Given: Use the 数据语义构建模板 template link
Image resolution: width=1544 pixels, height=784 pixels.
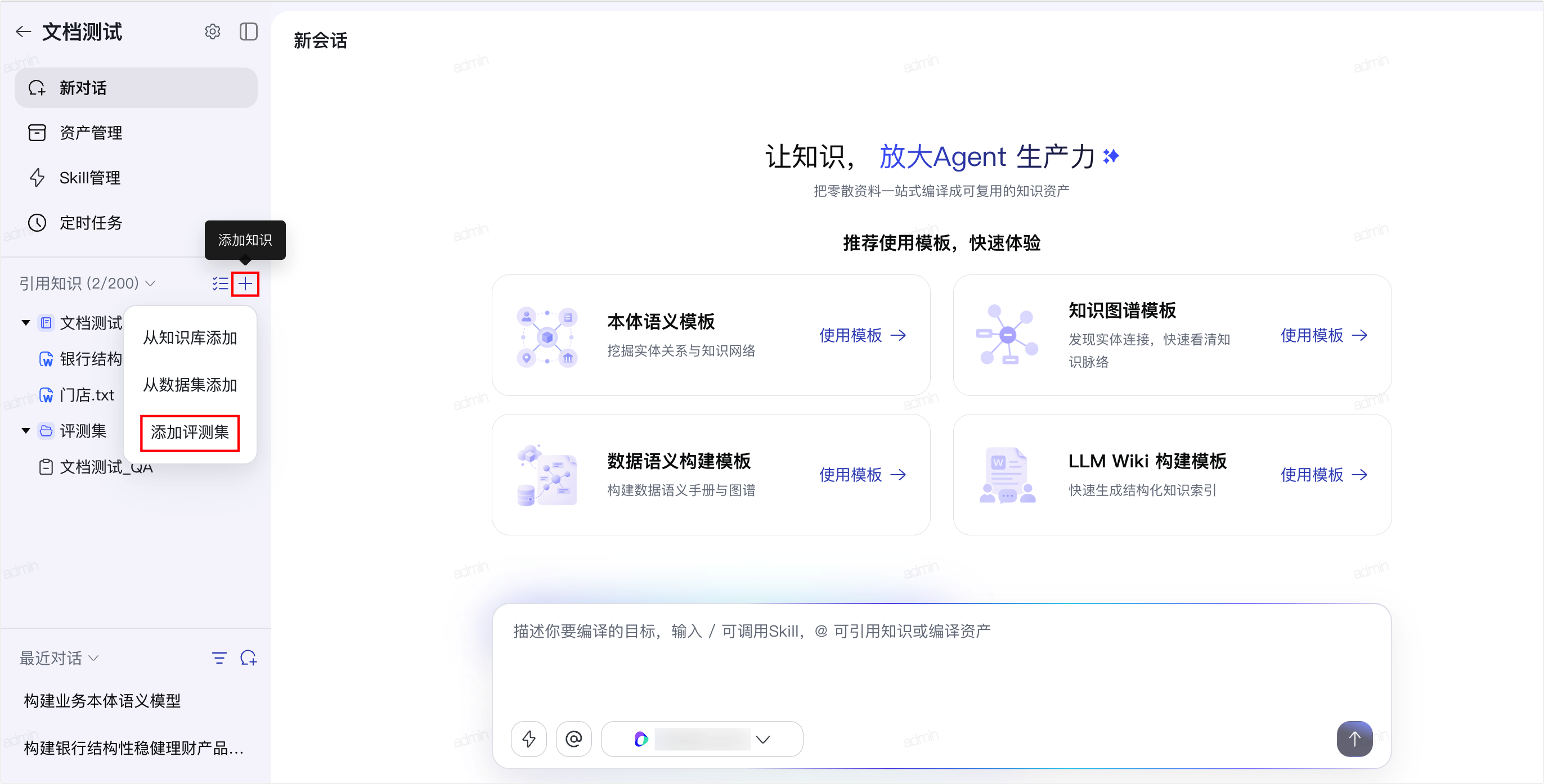Looking at the screenshot, I should 863,475.
